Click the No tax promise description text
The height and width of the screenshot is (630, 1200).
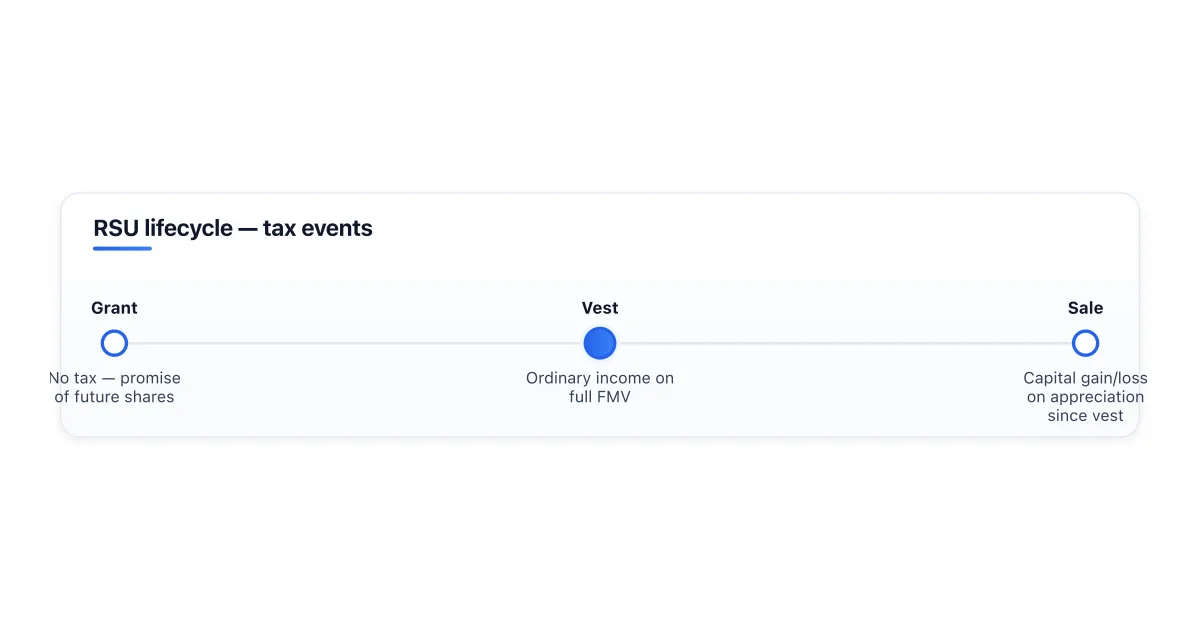click(115, 388)
